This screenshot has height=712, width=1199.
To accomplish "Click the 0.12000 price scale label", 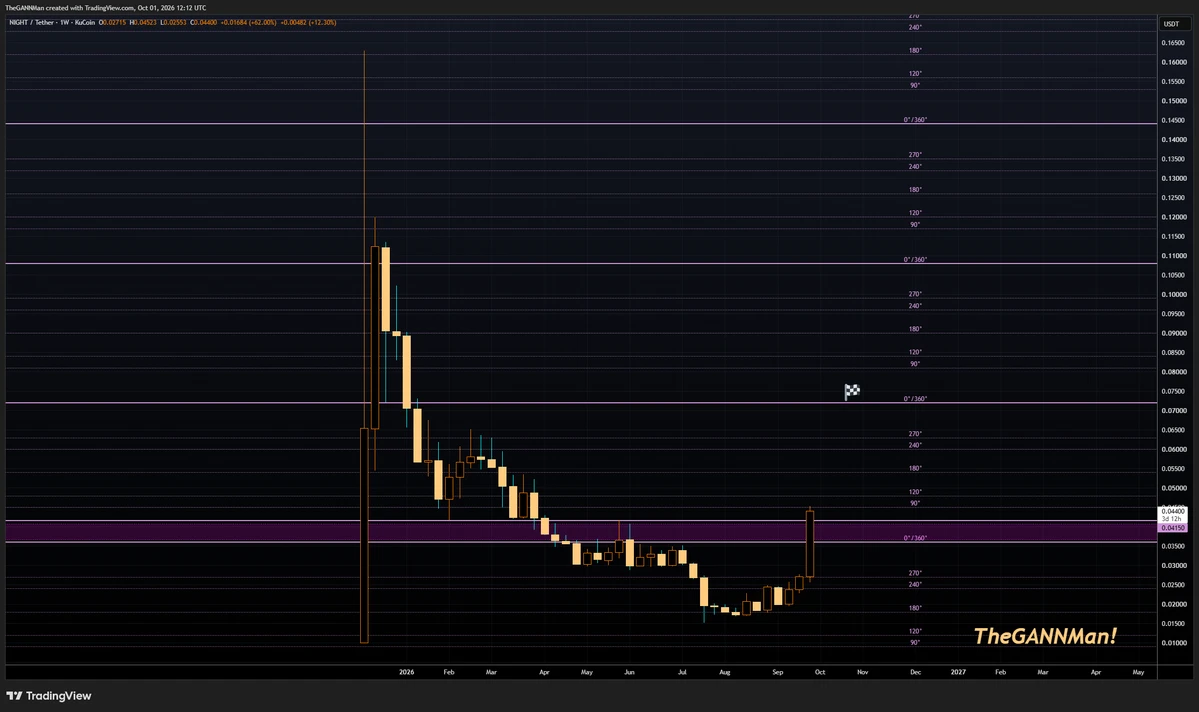I will click(x=1173, y=217).
